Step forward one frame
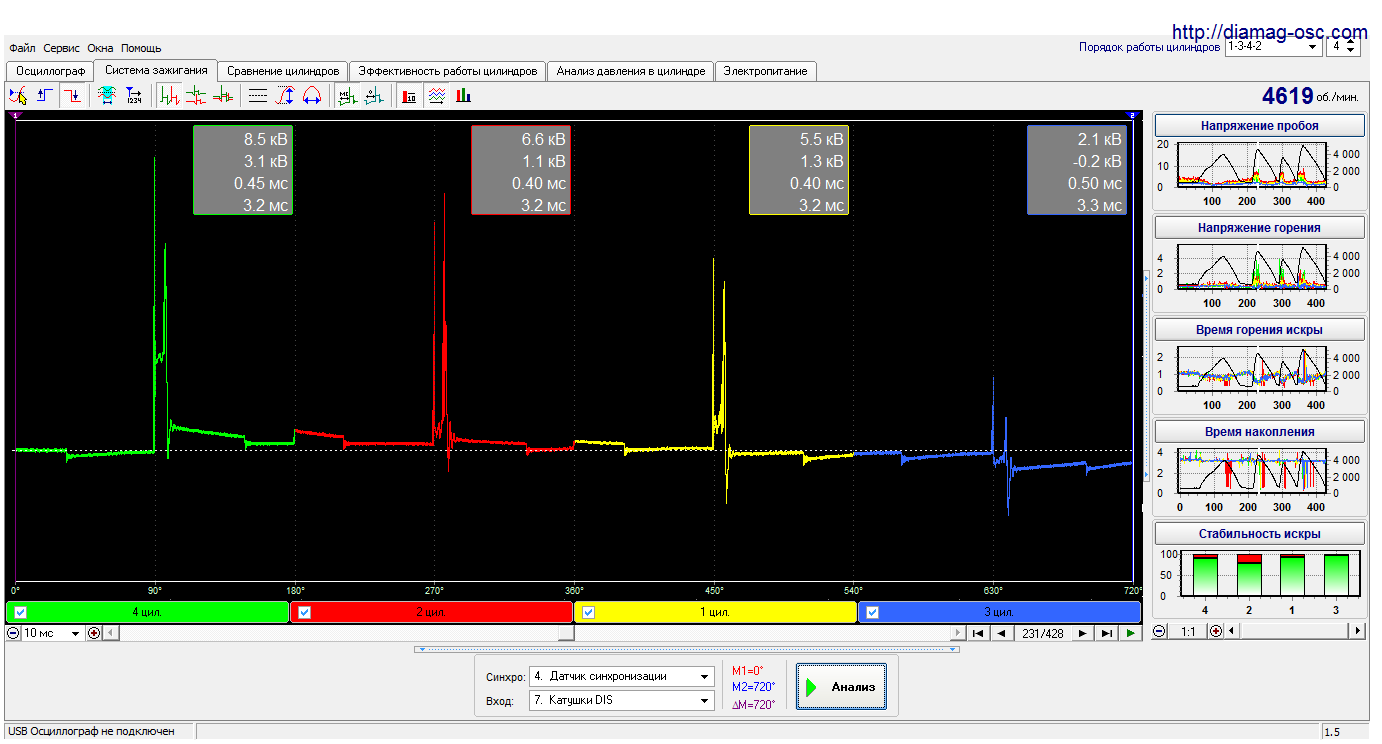Screen dimensions: 1382x744 1083,633
